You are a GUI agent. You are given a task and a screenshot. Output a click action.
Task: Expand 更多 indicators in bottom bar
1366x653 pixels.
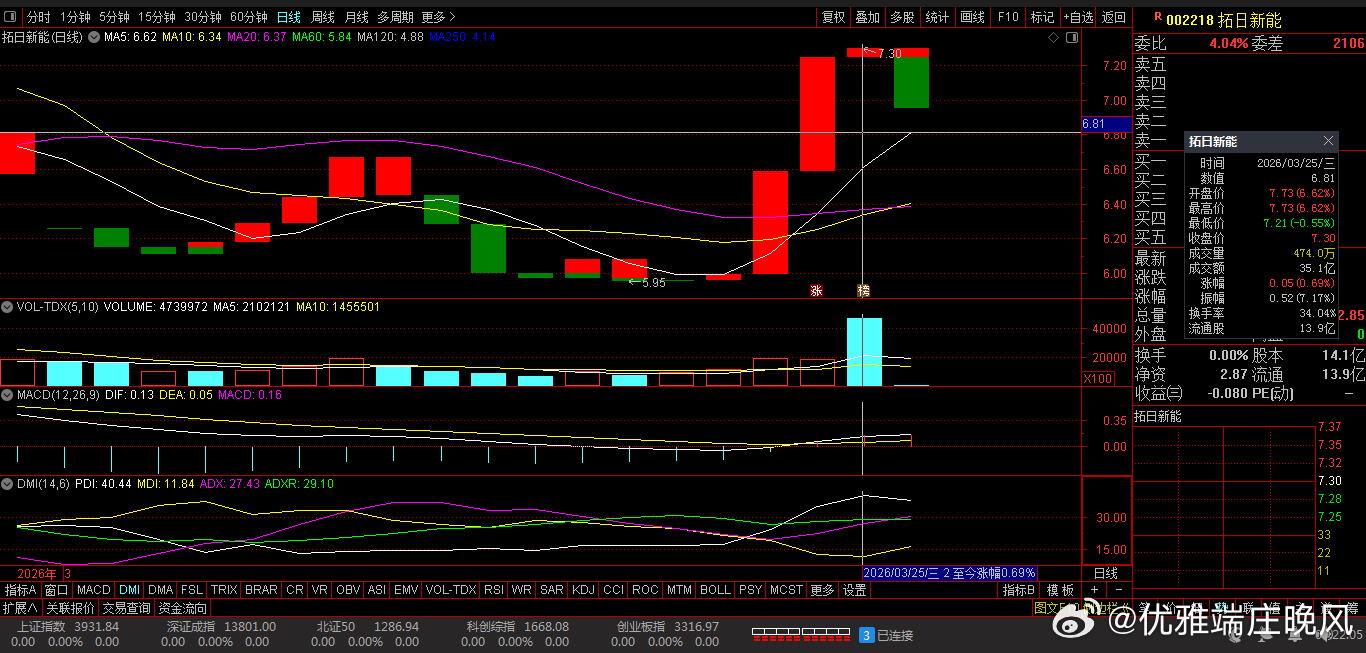pyautogui.click(x=822, y=590)
